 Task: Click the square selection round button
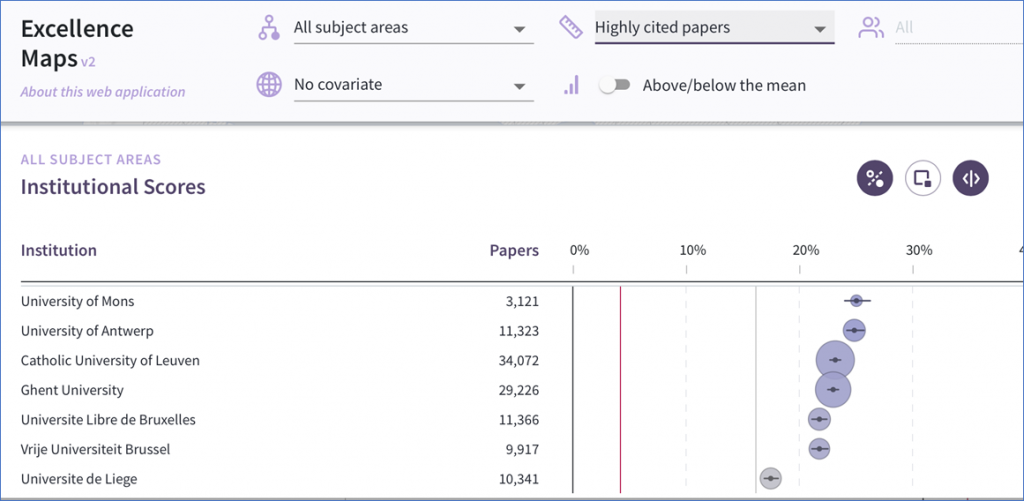tap(923, 178)
